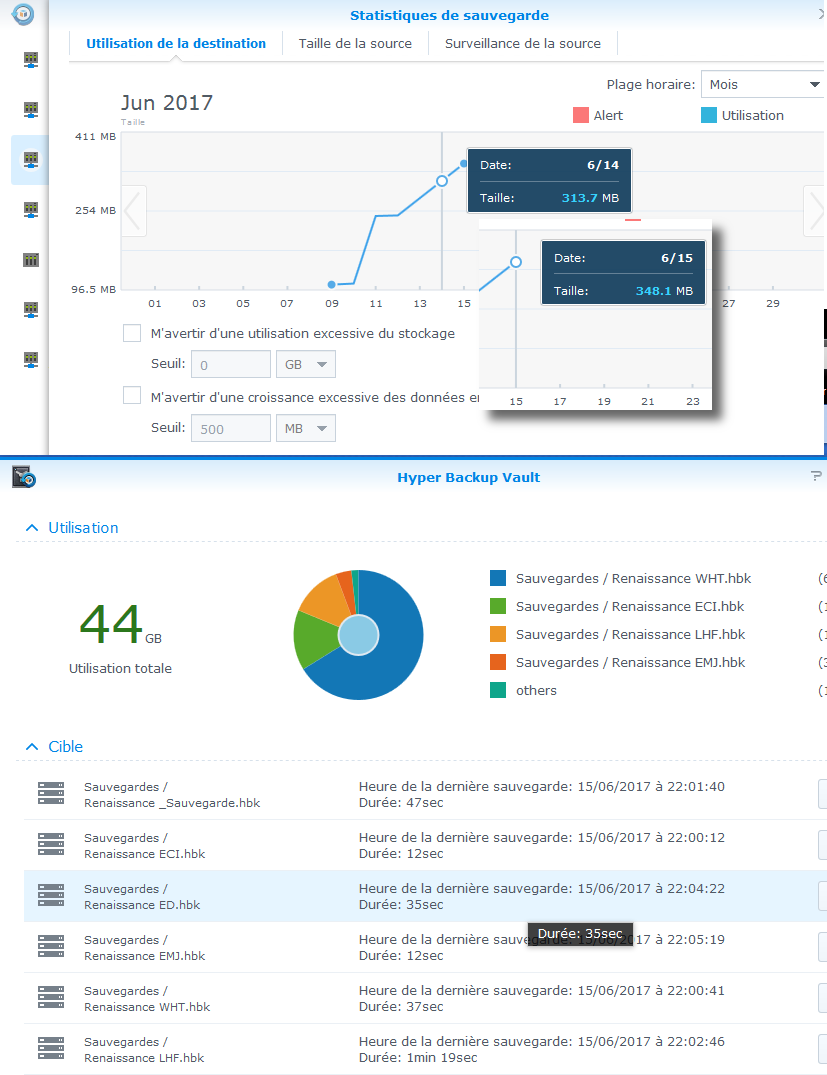Select Renaissance LHF.hbk in the Cible list
Image resolution: width=827 pixels, height=1075 pixels.
pyautogui.click(x=145, y=1050)
